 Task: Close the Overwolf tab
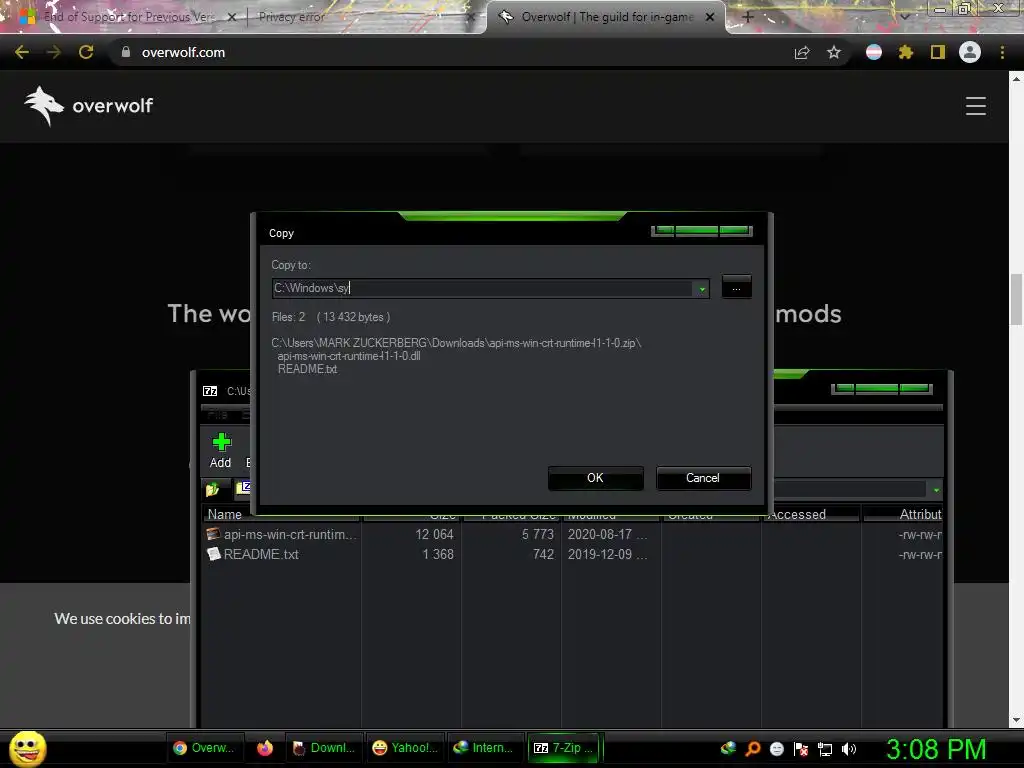(710, 17)
